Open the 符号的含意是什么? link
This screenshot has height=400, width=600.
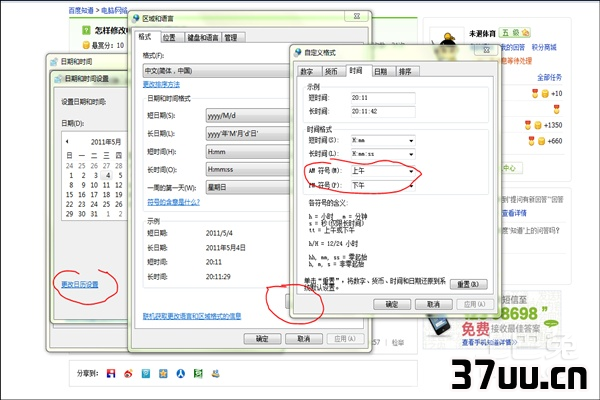tap(173, 202)
